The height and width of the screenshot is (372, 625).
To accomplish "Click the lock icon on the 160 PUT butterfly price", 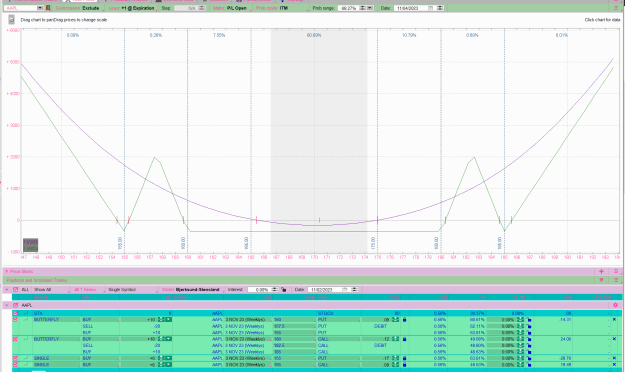I will pos(404,319).
